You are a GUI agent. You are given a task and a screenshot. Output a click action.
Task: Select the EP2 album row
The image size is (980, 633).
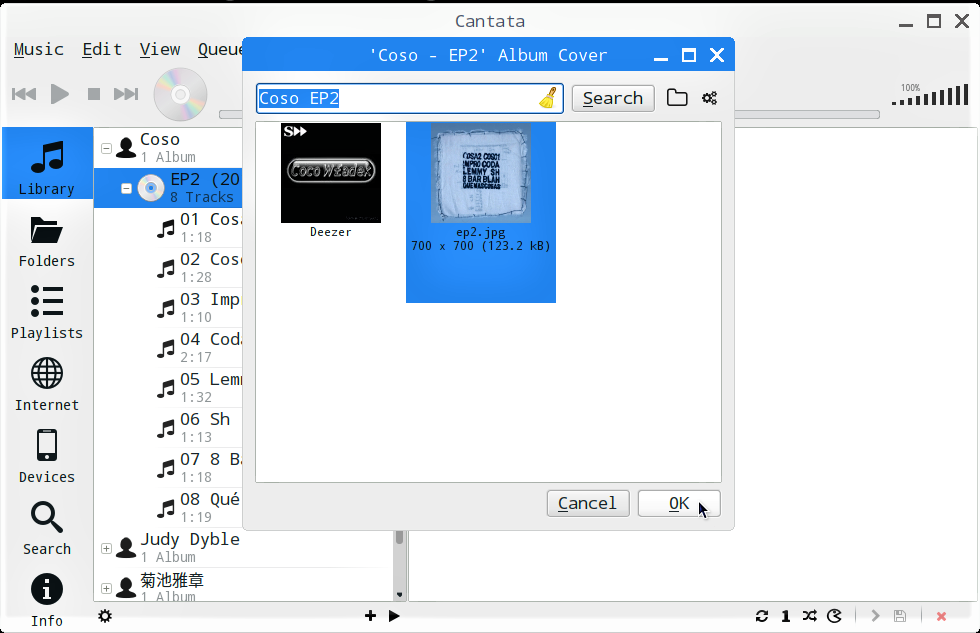168,188
